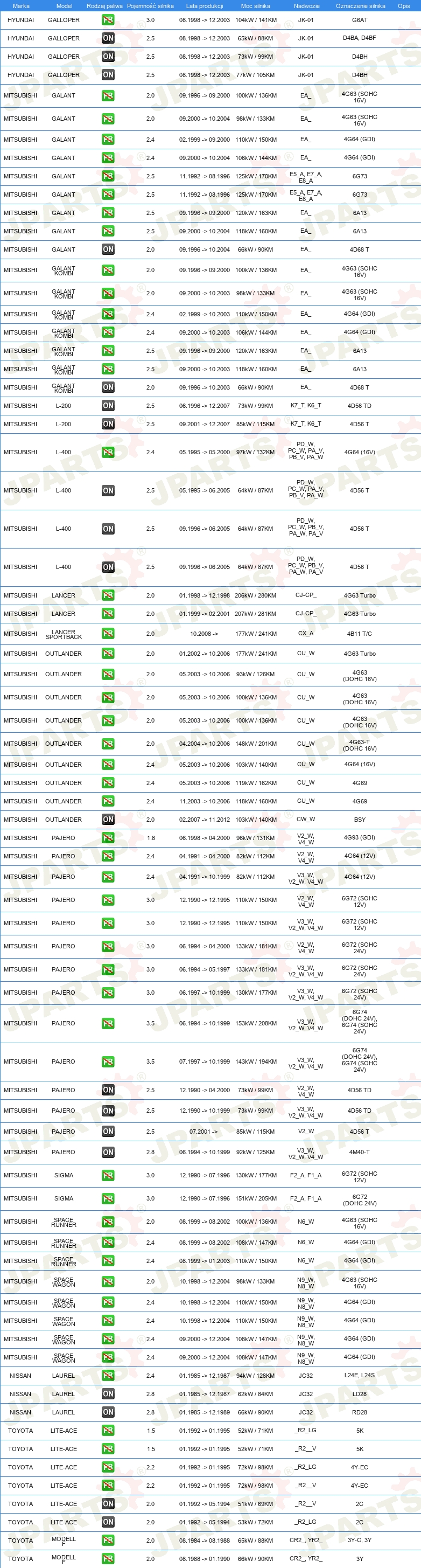Select the 'L24E, L24S' engine code cell
This screenshot has width=421, height=1568.
tap(360, 1376)
